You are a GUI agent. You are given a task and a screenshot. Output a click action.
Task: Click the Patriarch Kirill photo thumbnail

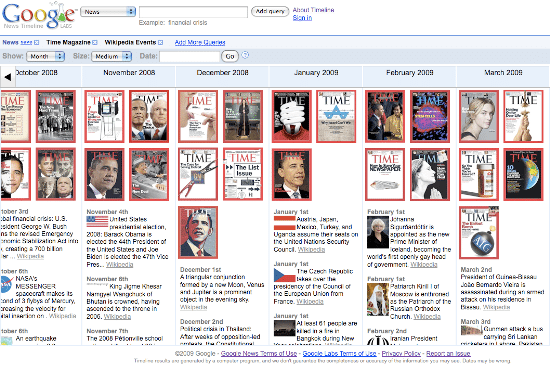point(378,299)
